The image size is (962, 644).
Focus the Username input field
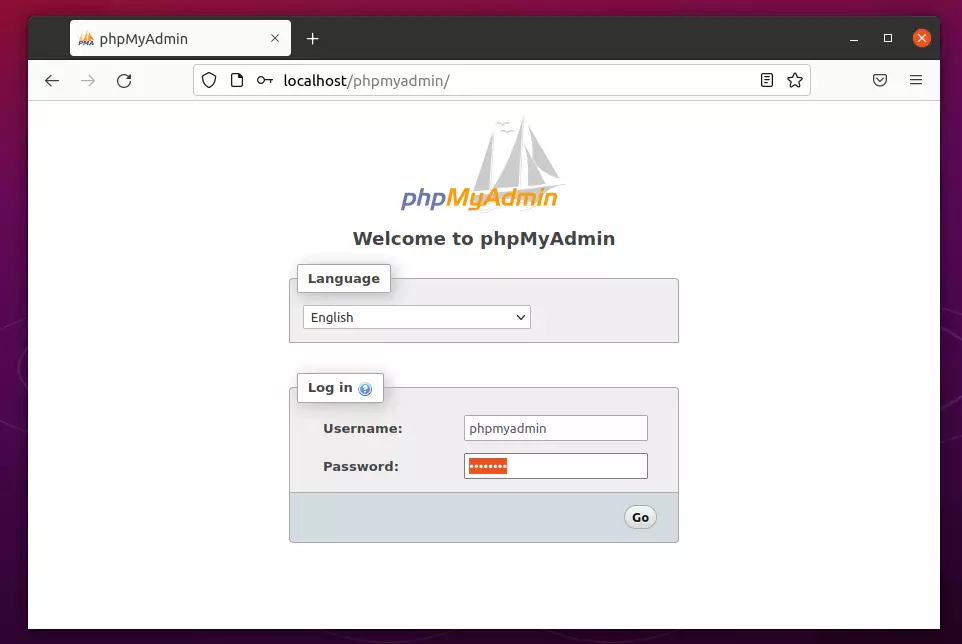tap(555, 428)
